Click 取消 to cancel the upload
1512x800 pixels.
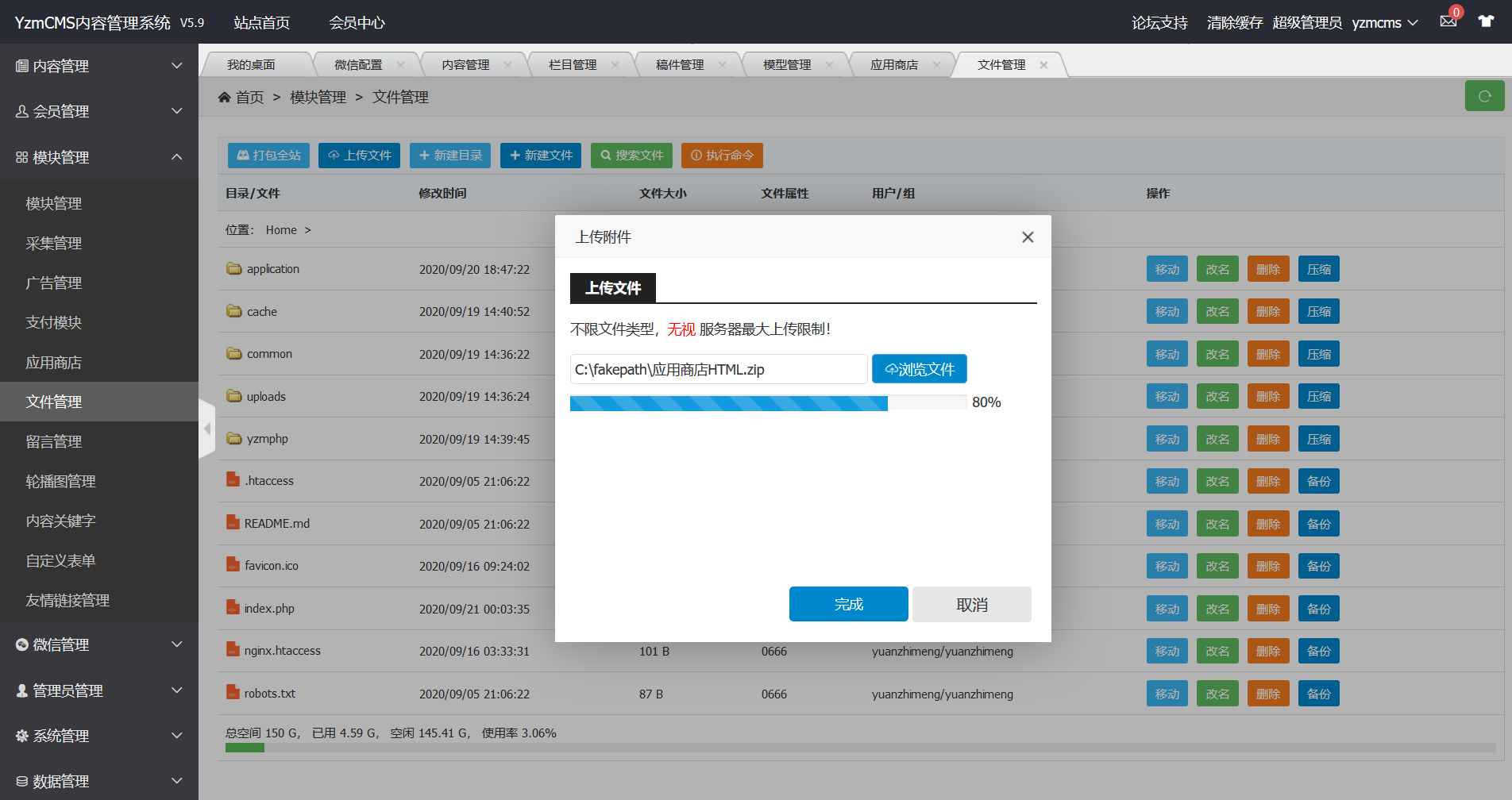(971, 604)
